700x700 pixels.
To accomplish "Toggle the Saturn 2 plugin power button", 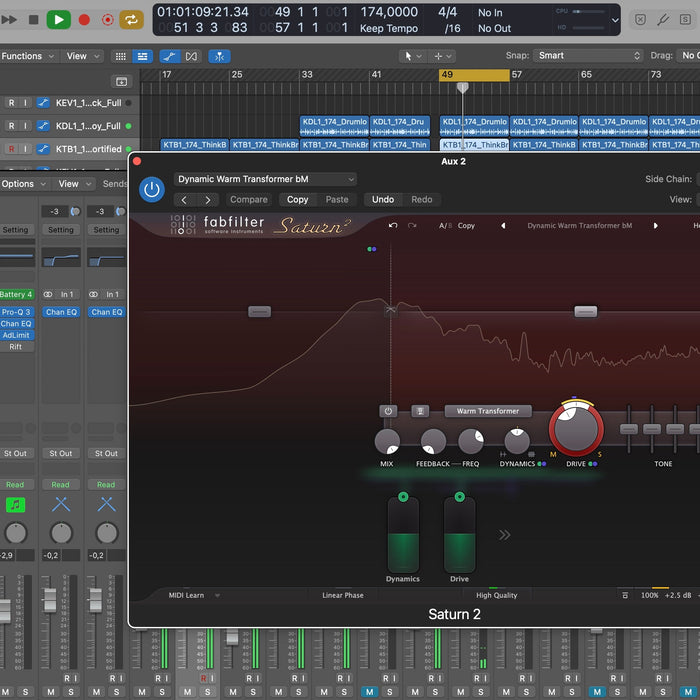I will pyautogui.click(x=152, y=190).
